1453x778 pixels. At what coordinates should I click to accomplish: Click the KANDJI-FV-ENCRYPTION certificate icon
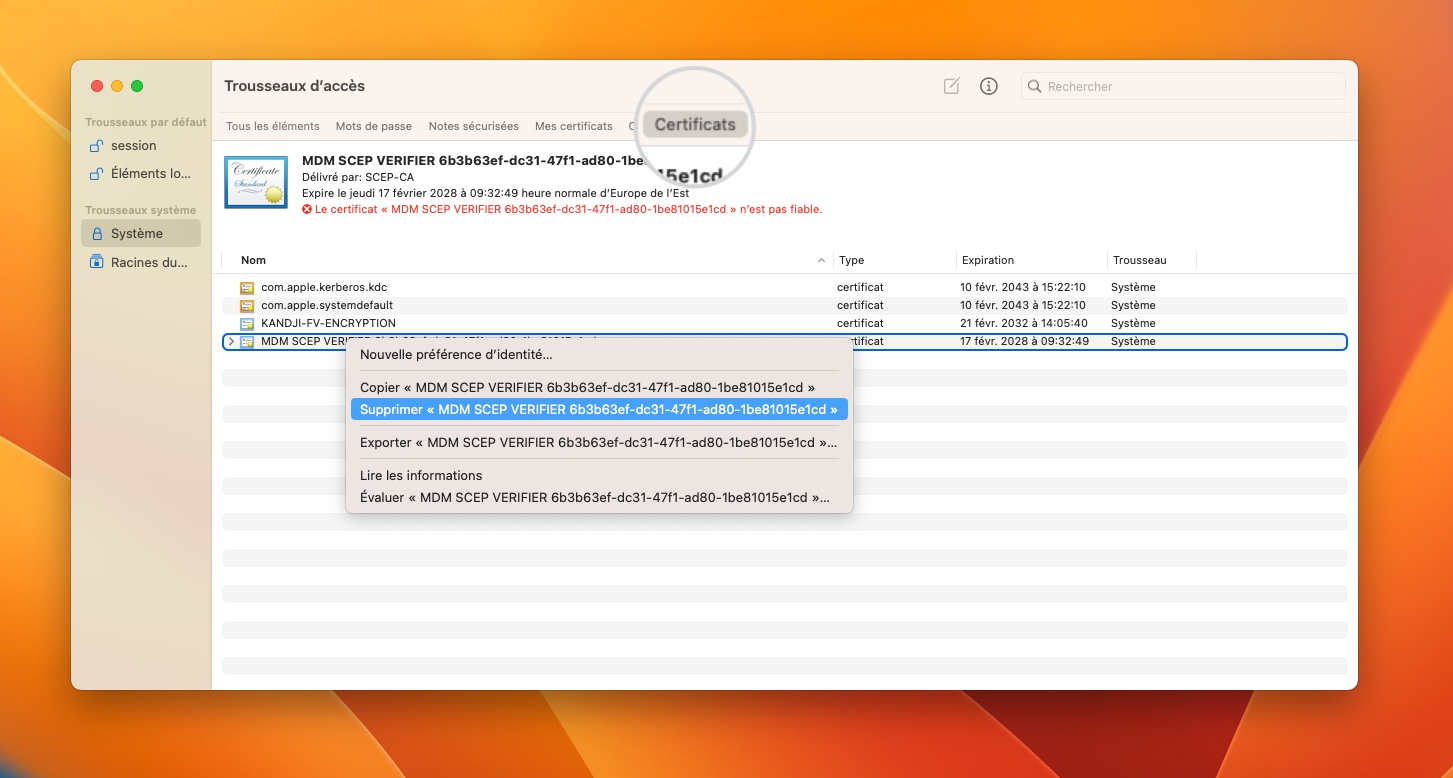click(x=247, y=324)
